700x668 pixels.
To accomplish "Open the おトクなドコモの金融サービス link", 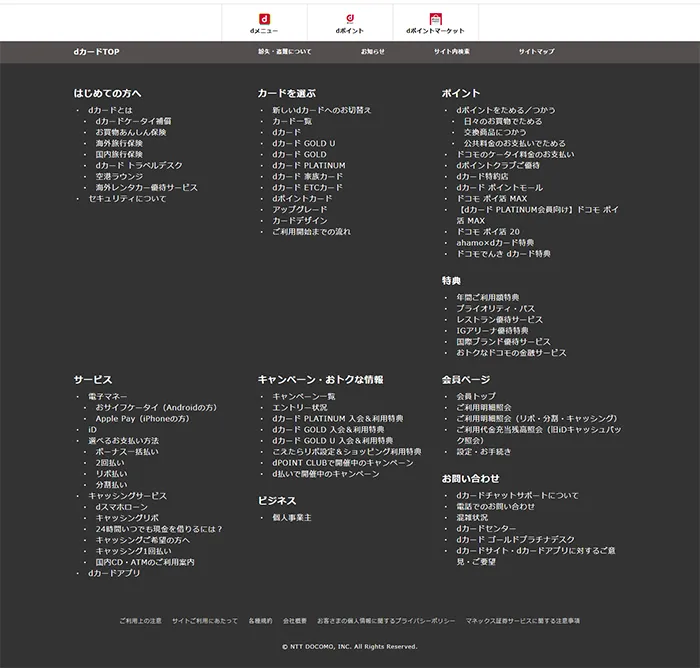I will pos(511,353).
